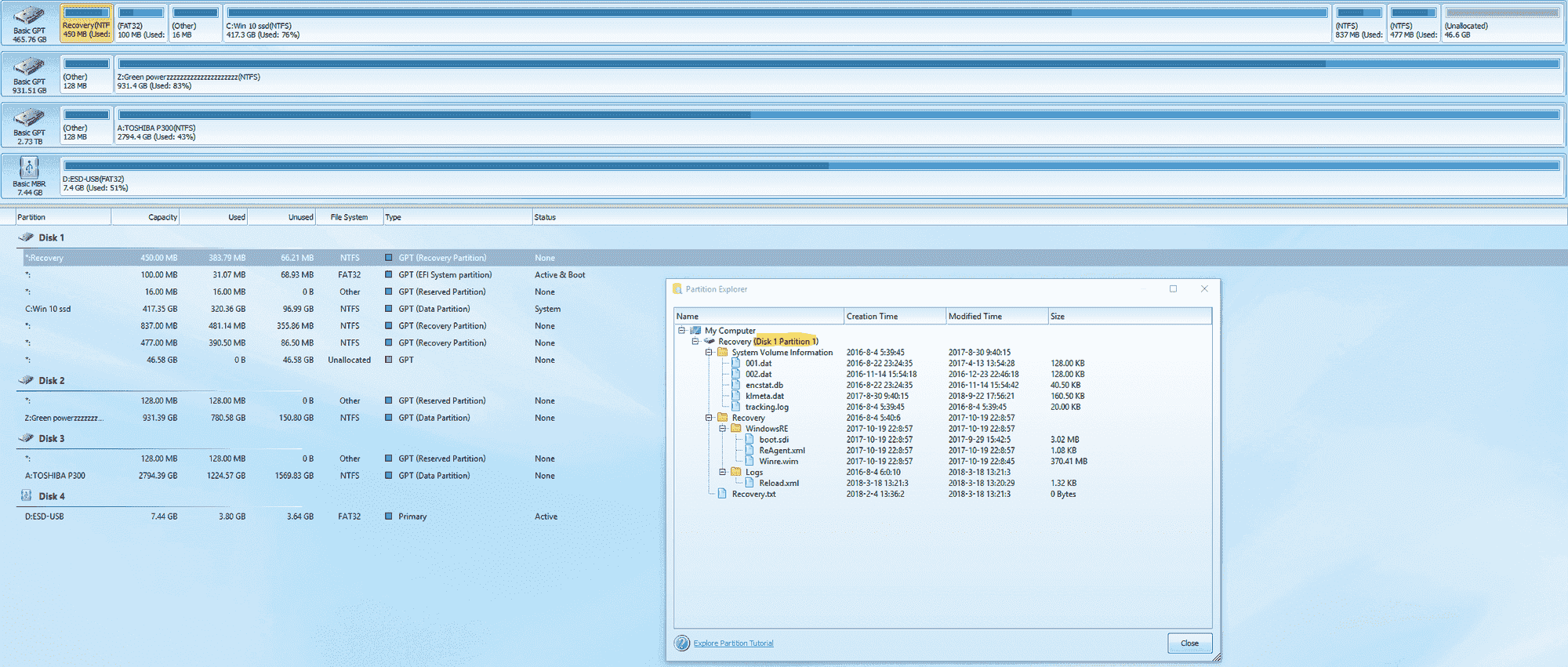1568x667 pixels.
Task: Click the file icon of Recovery.txt
Action: point(722,494)
